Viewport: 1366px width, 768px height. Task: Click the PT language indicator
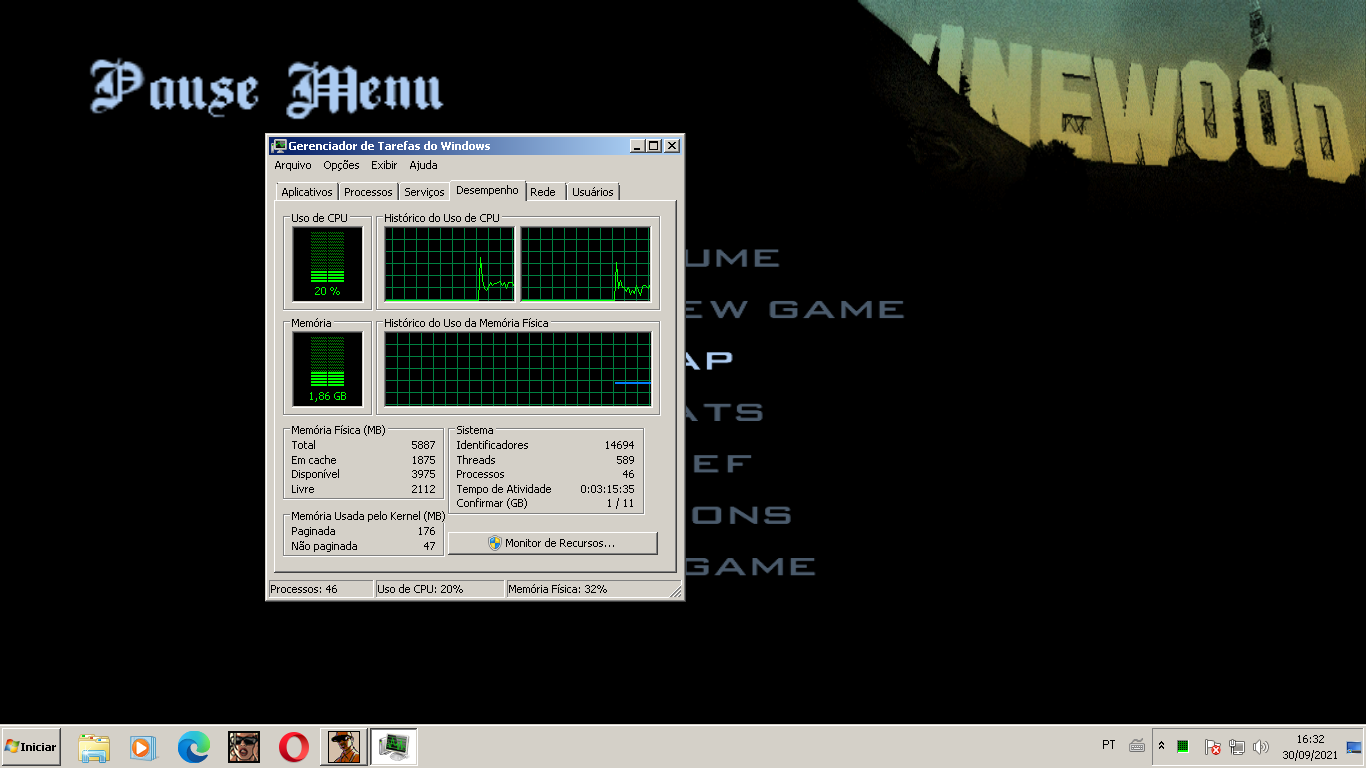tap(1109, 745)
